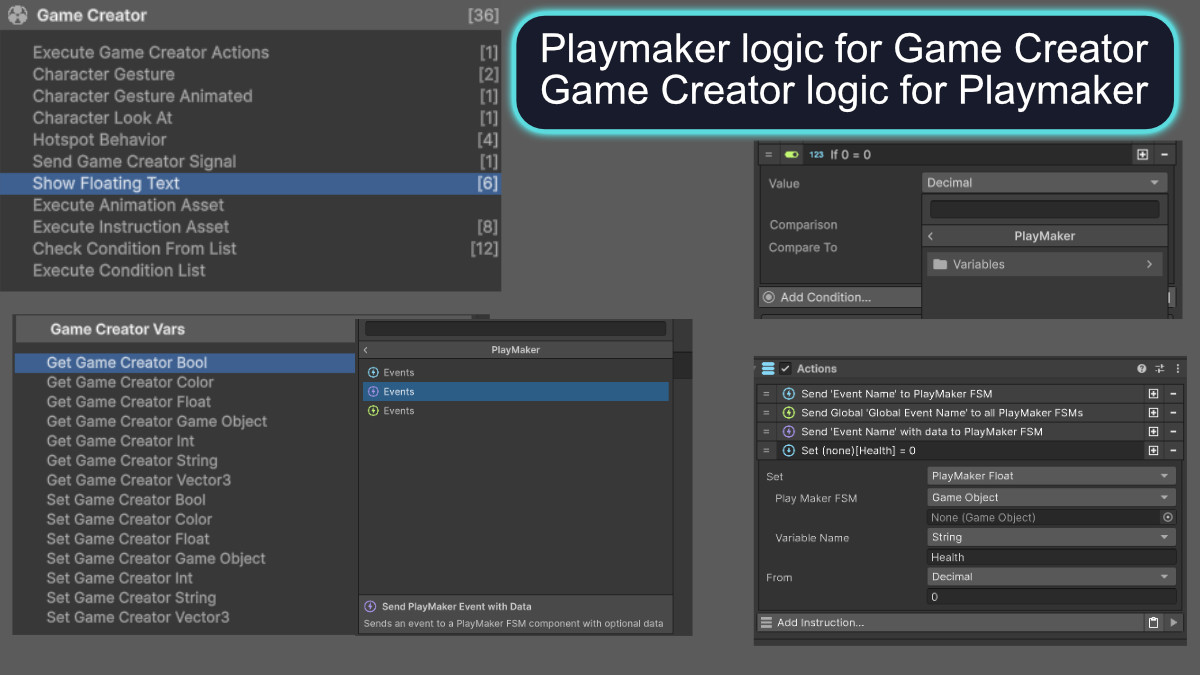The image size is (1200, 675).
Task: Click the Add Condition... button
Action: coord(840,297)
